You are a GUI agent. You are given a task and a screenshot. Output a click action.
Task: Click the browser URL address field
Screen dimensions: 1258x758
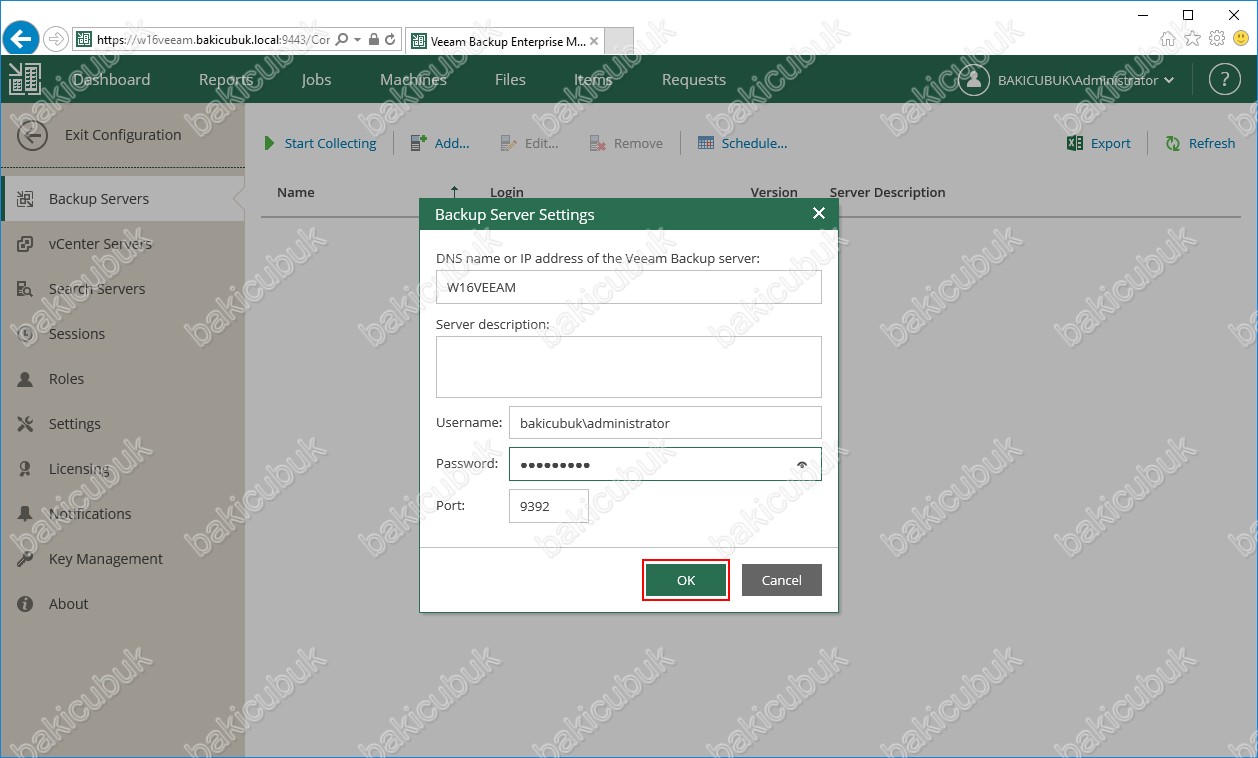tap(213, 40)
